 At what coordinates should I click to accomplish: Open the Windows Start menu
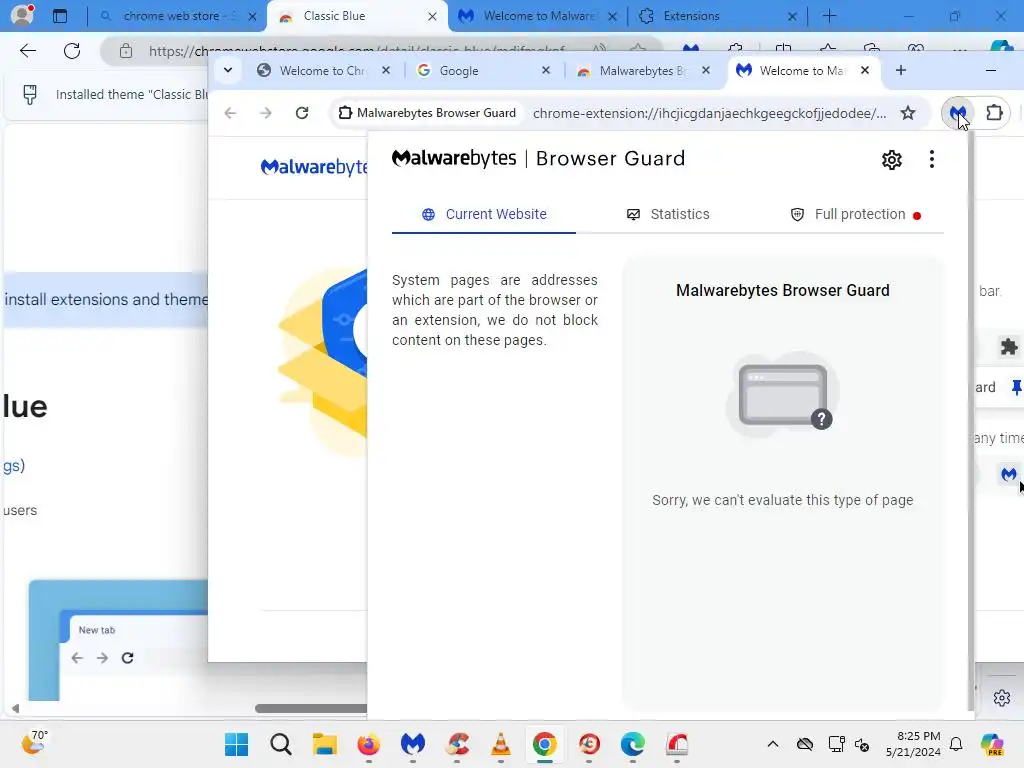pos(236,744)
